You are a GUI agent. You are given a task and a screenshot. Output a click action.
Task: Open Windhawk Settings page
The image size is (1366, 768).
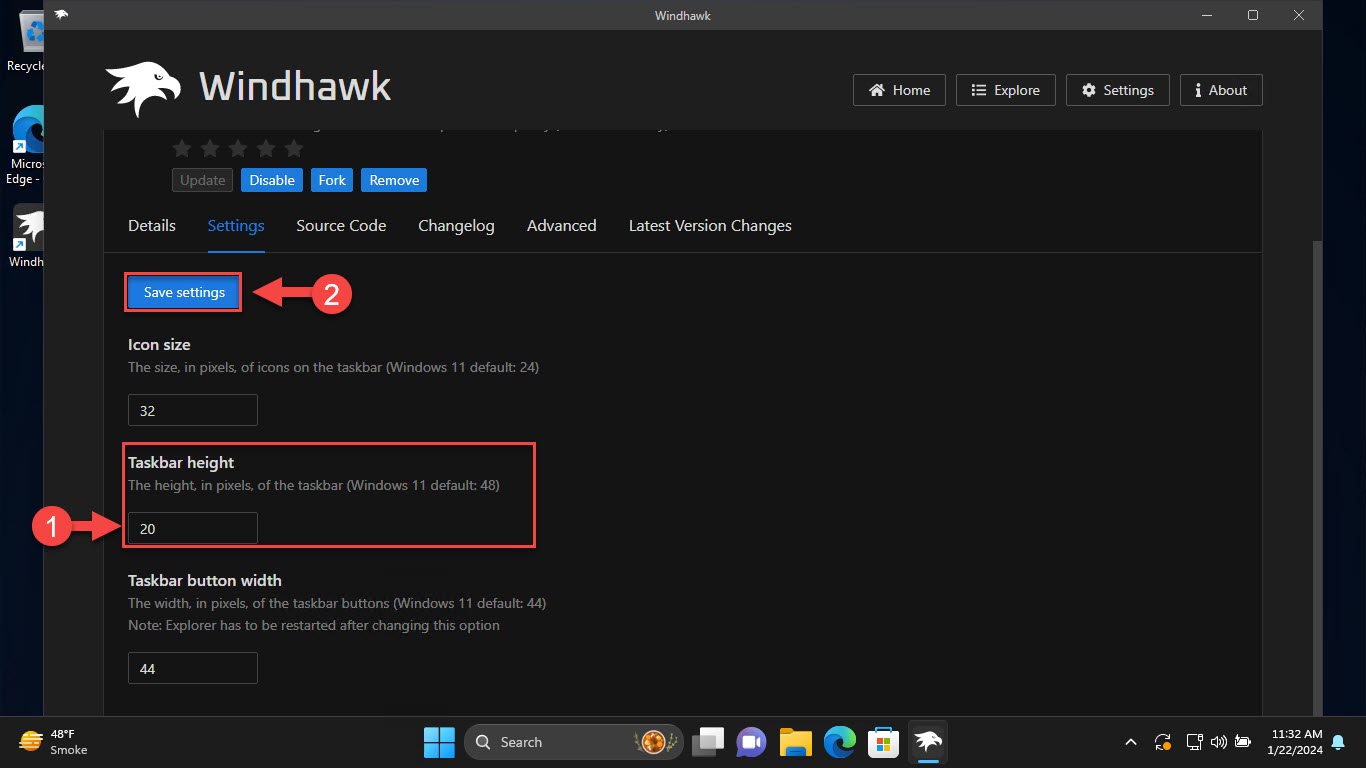pos(1118,90)
